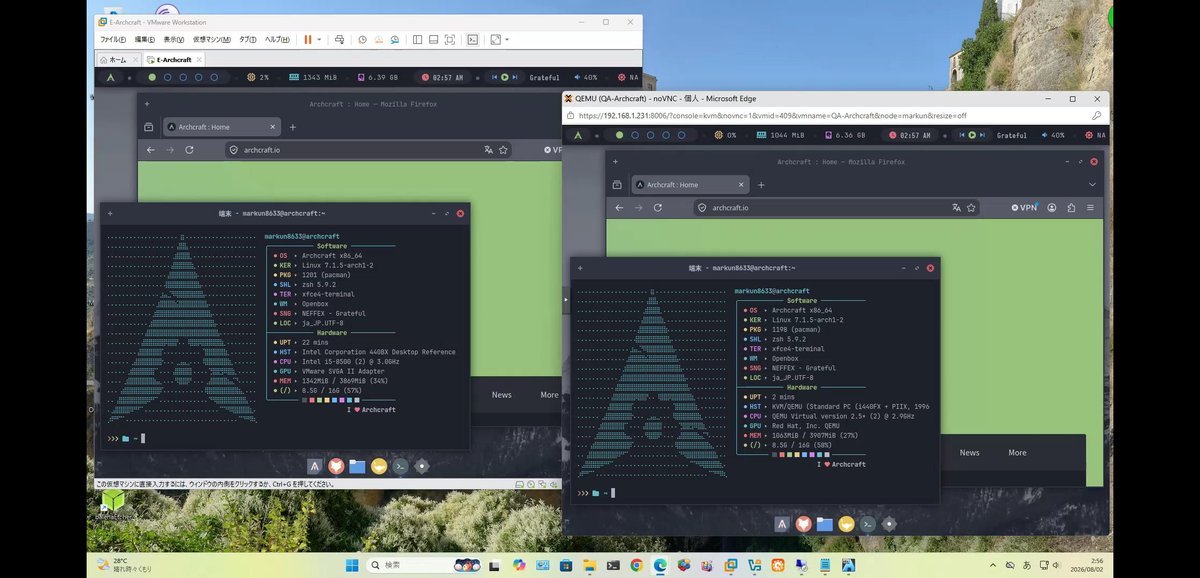The width and height of the screenshot is (1200, 578).
Task: Open VMware ヘルプ(H) menu
Action: click(277, 39)
